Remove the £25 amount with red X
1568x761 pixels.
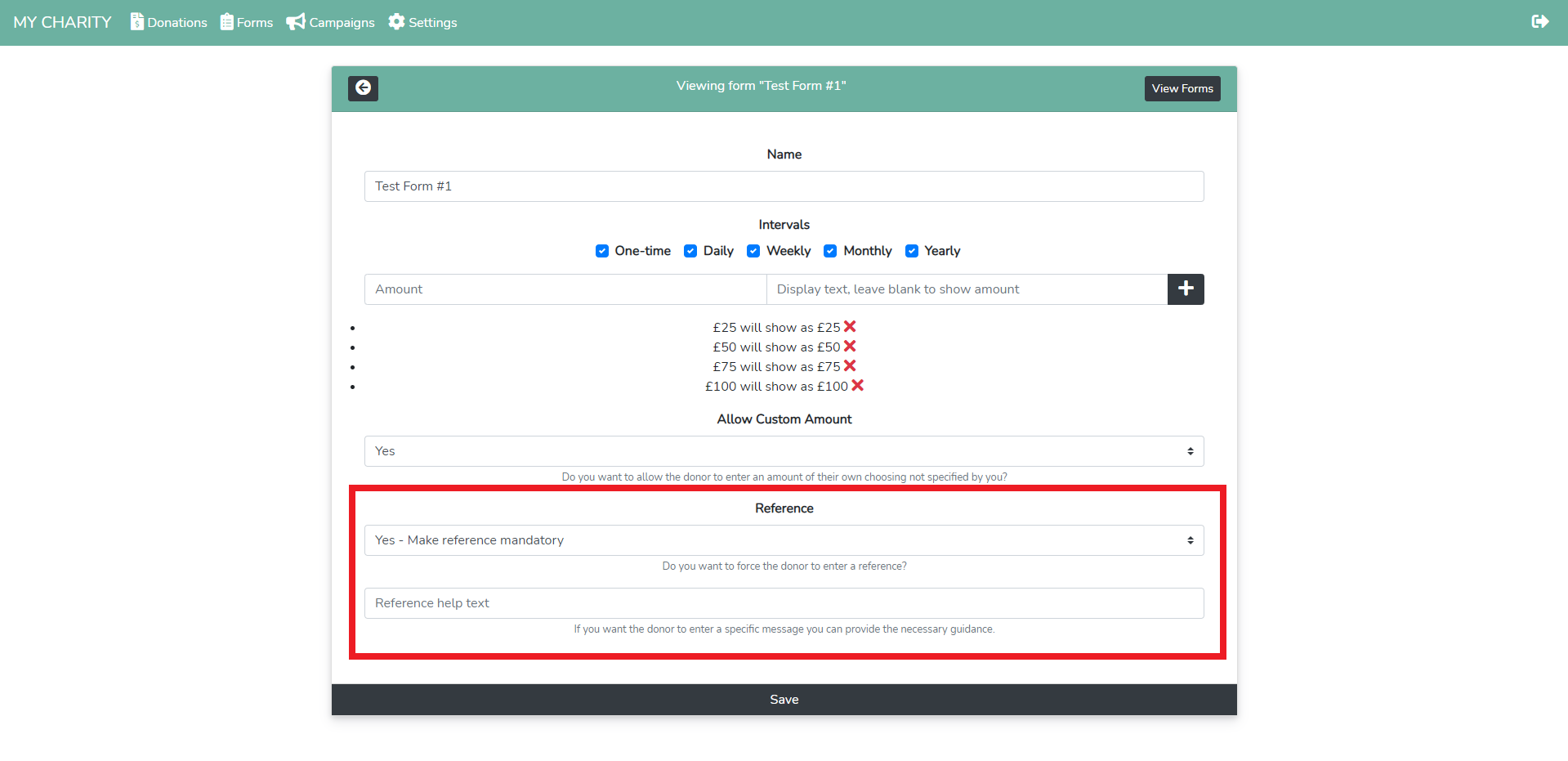850,327
